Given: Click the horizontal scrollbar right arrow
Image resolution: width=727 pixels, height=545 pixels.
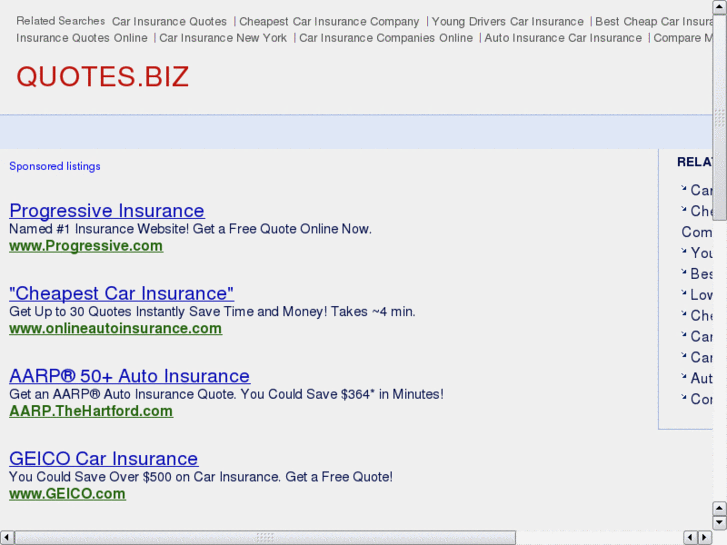Looking at the screenshot, I should (705, 538).
